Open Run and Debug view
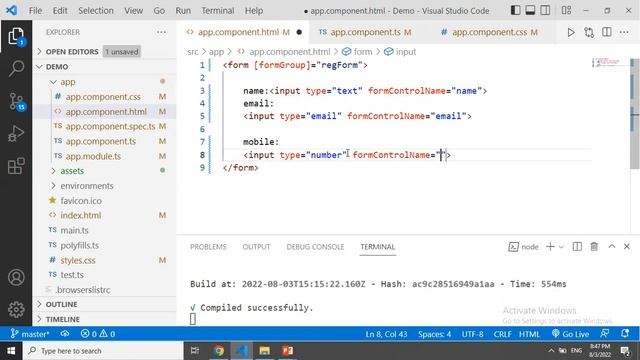The height and width of the screenshot is (360, 640). pyautogui.click(x=16, y=133)
